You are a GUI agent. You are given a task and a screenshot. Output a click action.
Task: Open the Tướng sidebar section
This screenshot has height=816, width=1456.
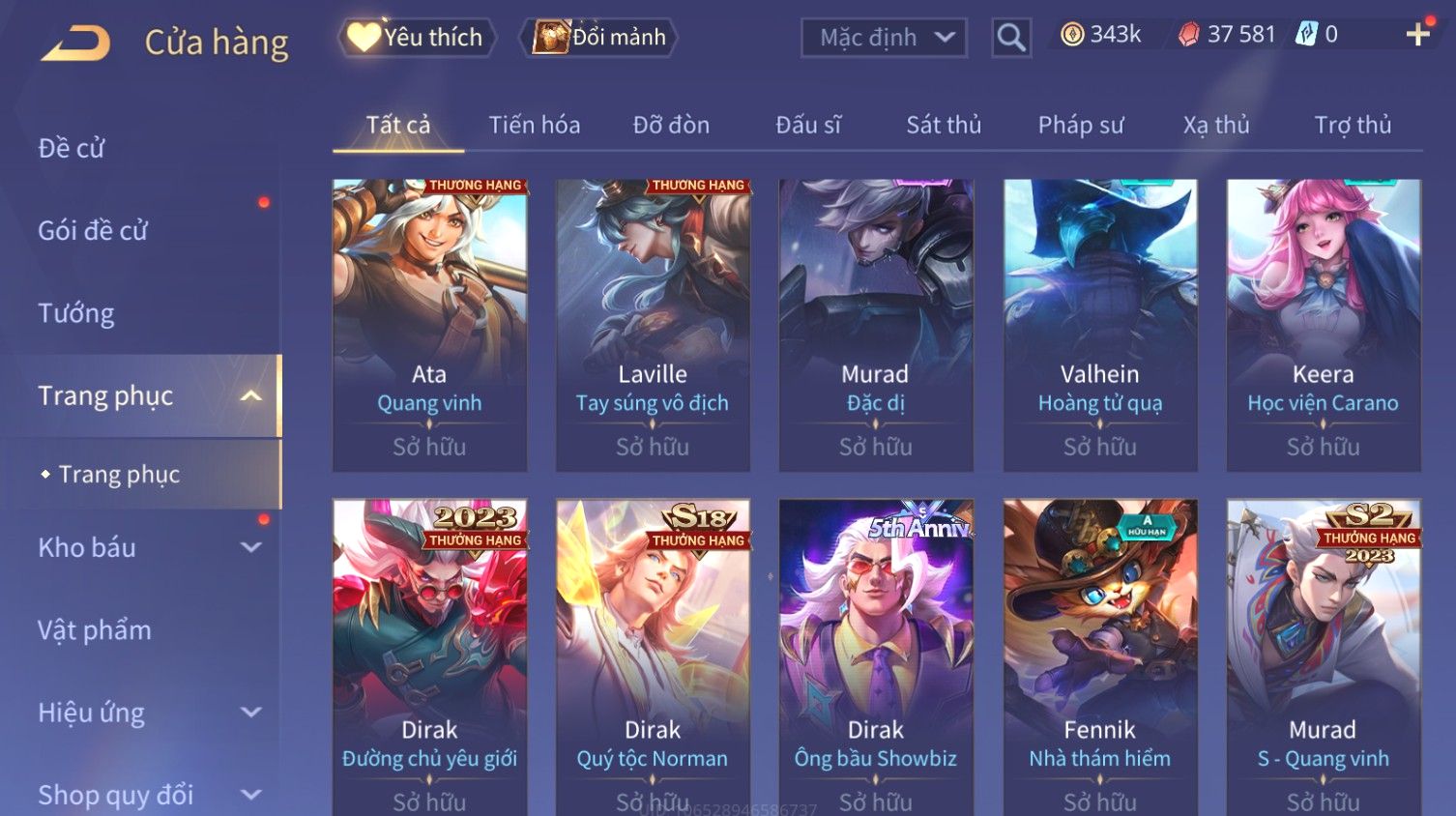tap(76, 313)
